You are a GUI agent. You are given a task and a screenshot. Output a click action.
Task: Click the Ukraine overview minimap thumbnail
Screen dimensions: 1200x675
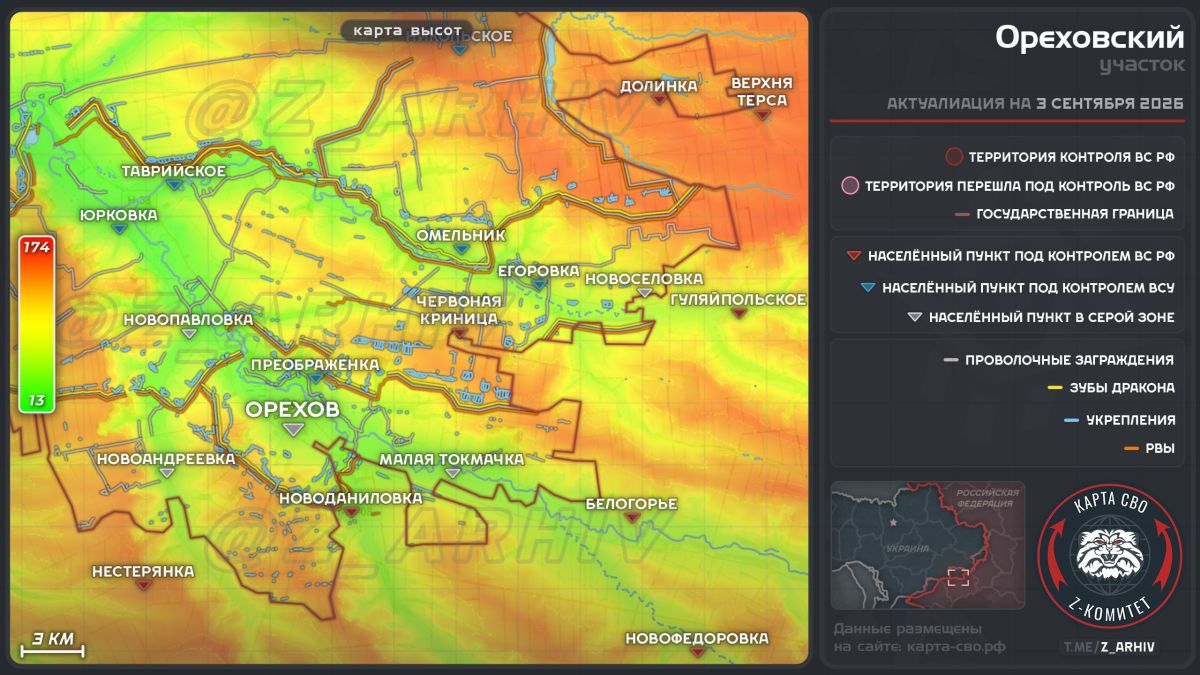[x=927, y=545]
